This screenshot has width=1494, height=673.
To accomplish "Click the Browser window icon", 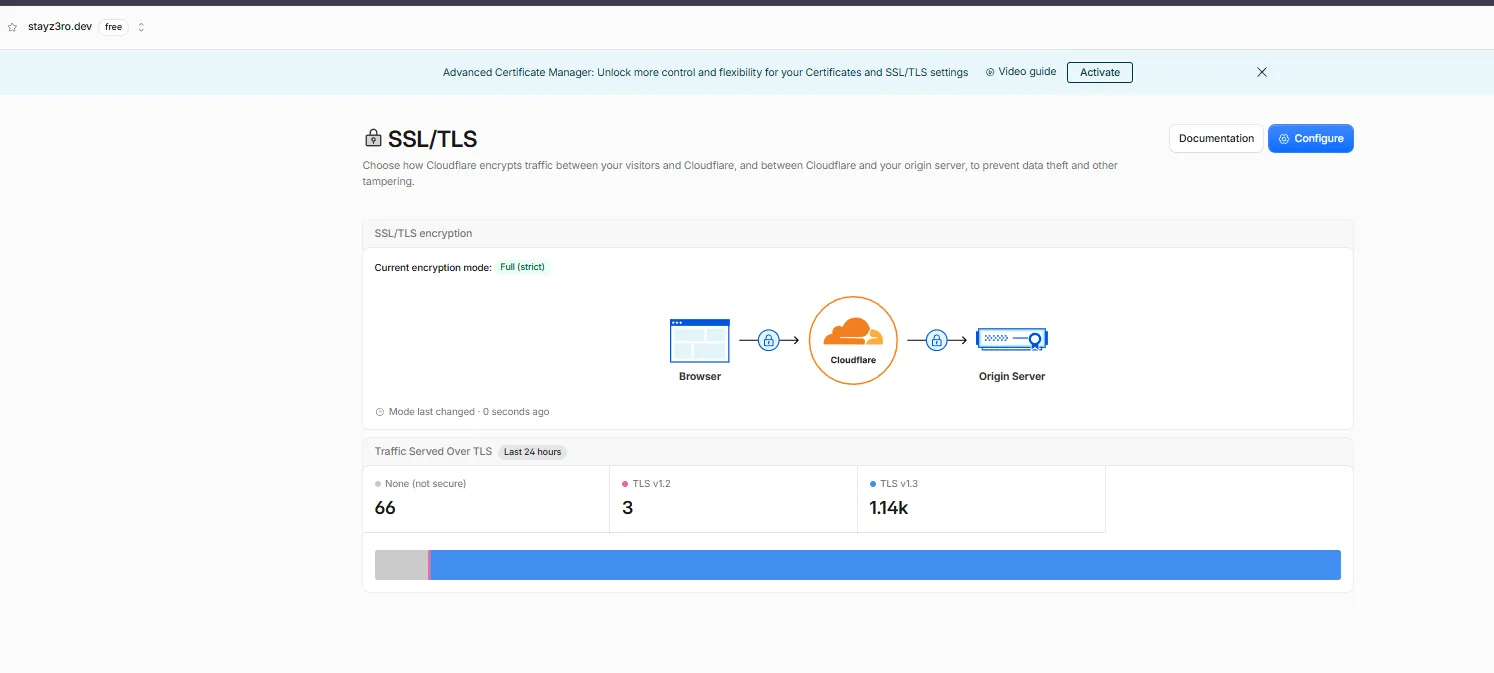I will 700,340.
